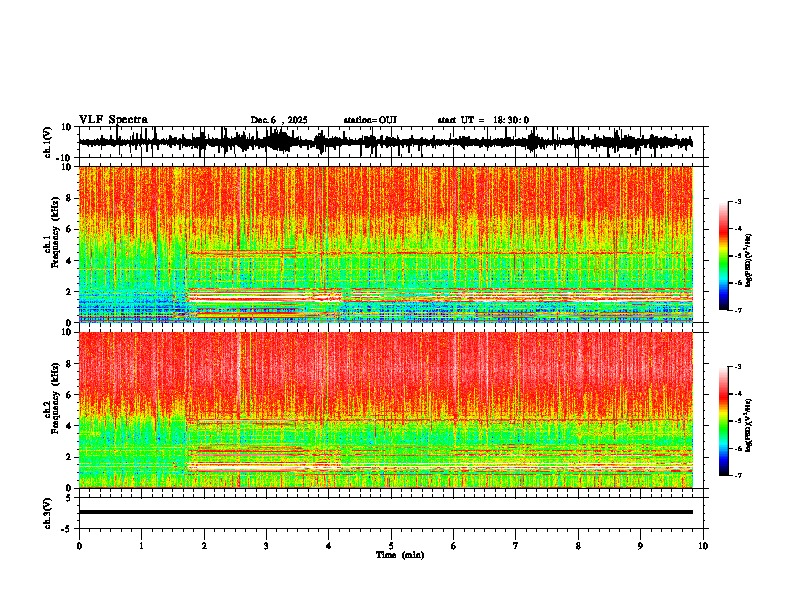Click the "-3" label on ch.1 color scale
Viewport: 792px width, 612px height.
click(x=737, y=201)
